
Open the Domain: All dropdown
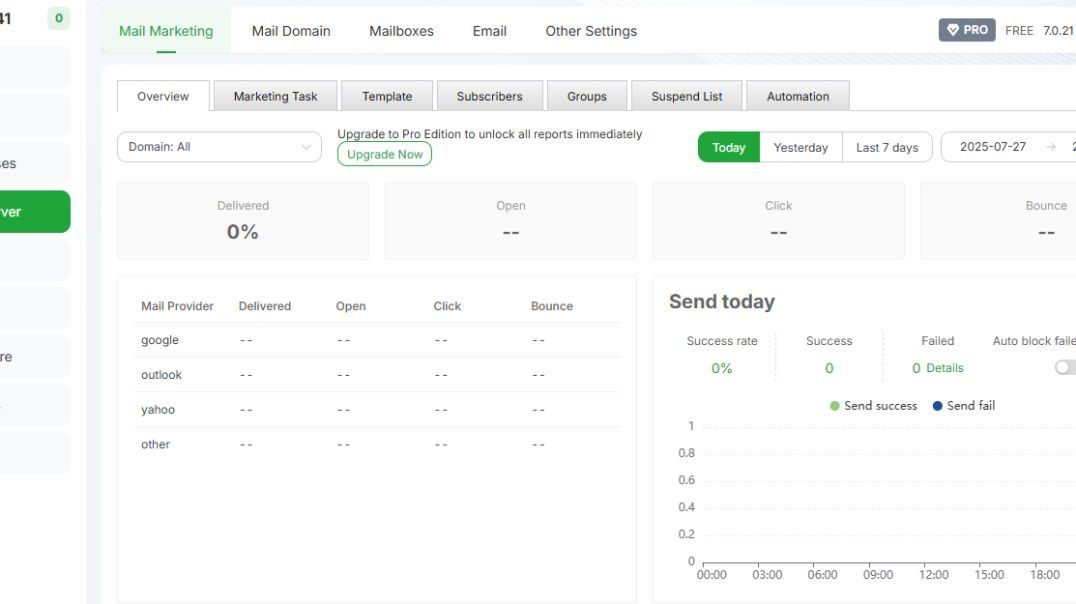(x=219, y=147)
